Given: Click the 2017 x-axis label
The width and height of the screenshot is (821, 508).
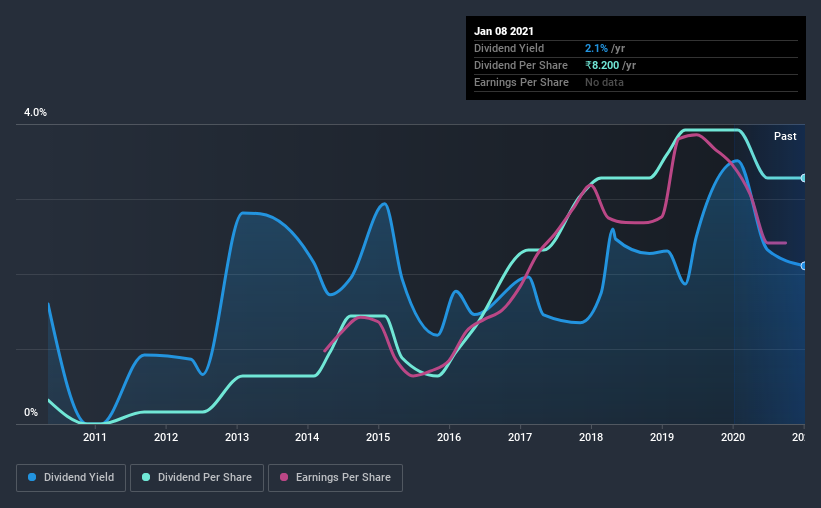Looking at the screenshot, I should (x=520, y=437).
